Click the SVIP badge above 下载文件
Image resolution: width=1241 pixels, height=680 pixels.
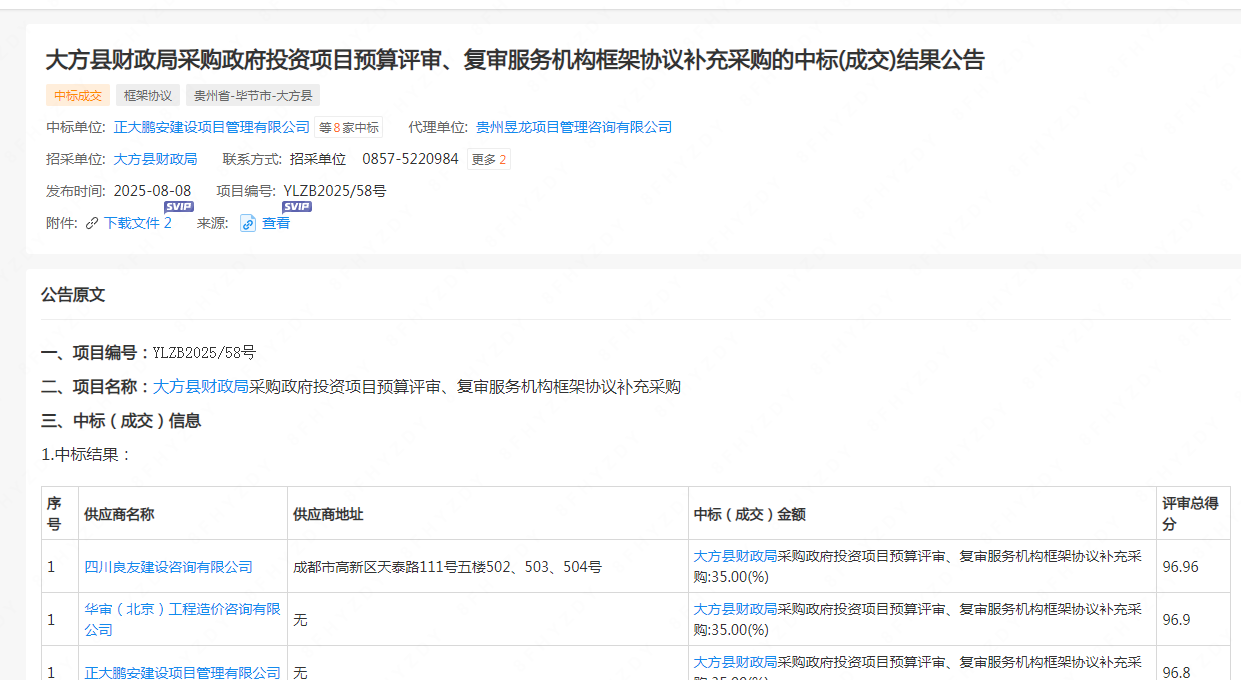(x=179, y=207)
